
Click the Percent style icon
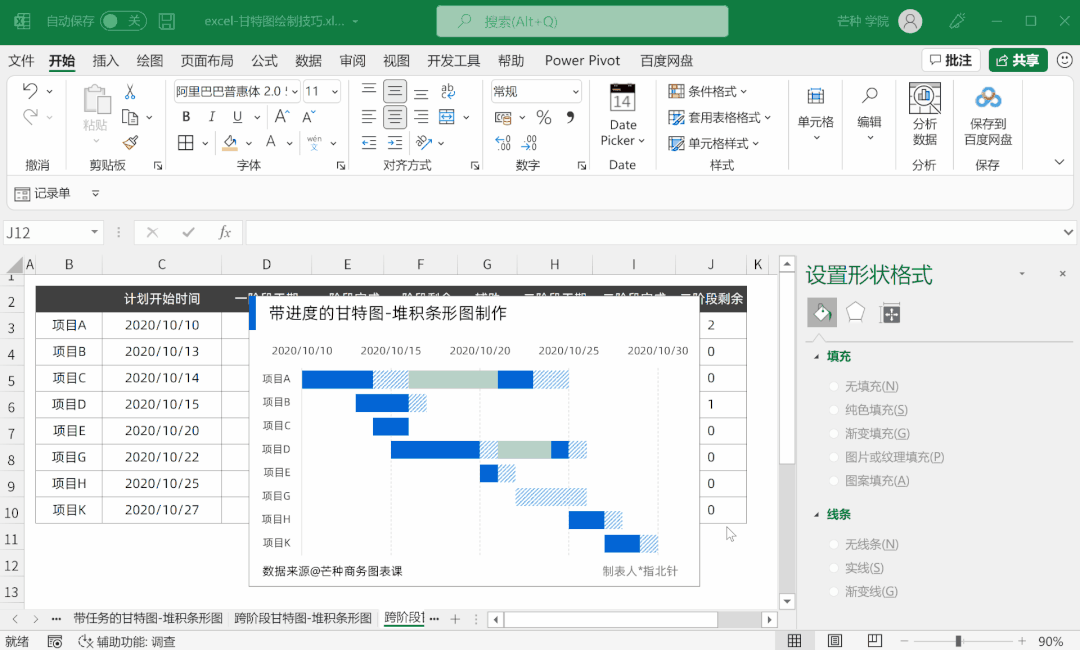click(x=543, y=118)
